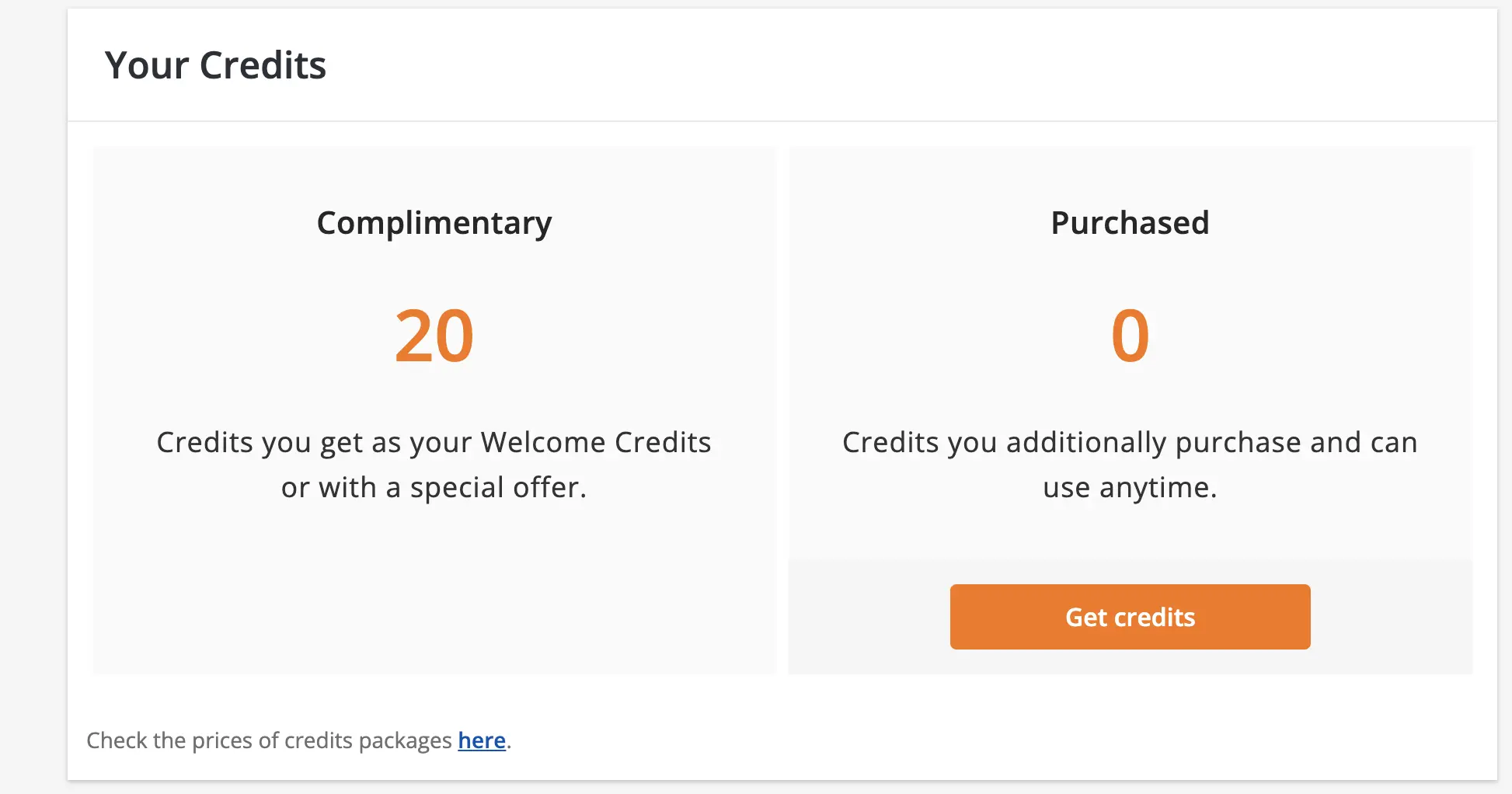
Task: Select the Complimentary card heading
Action: tap(434, 223)
